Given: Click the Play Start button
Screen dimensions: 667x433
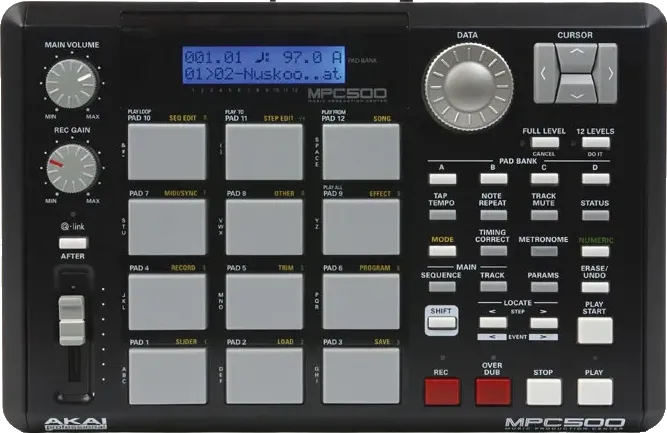Looking at the screenshot, I should pos(595,330).
